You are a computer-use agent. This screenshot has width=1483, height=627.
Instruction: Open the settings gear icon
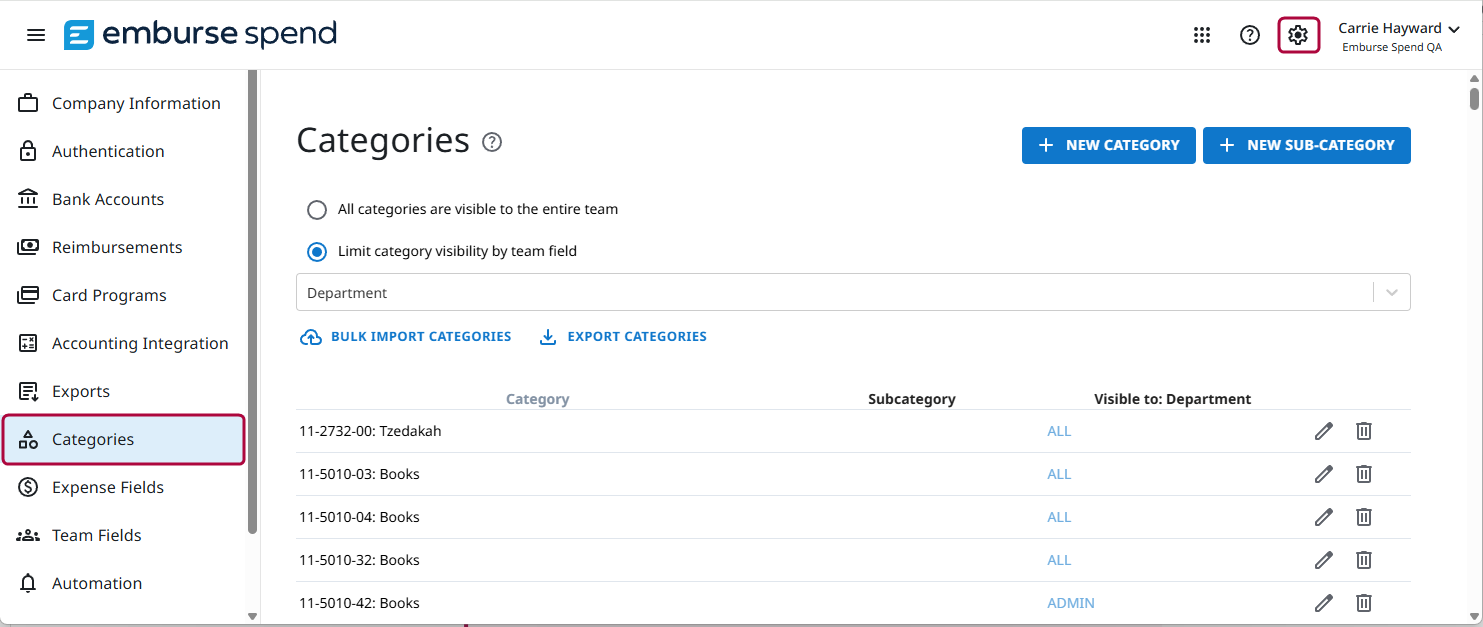[1298, 34]
